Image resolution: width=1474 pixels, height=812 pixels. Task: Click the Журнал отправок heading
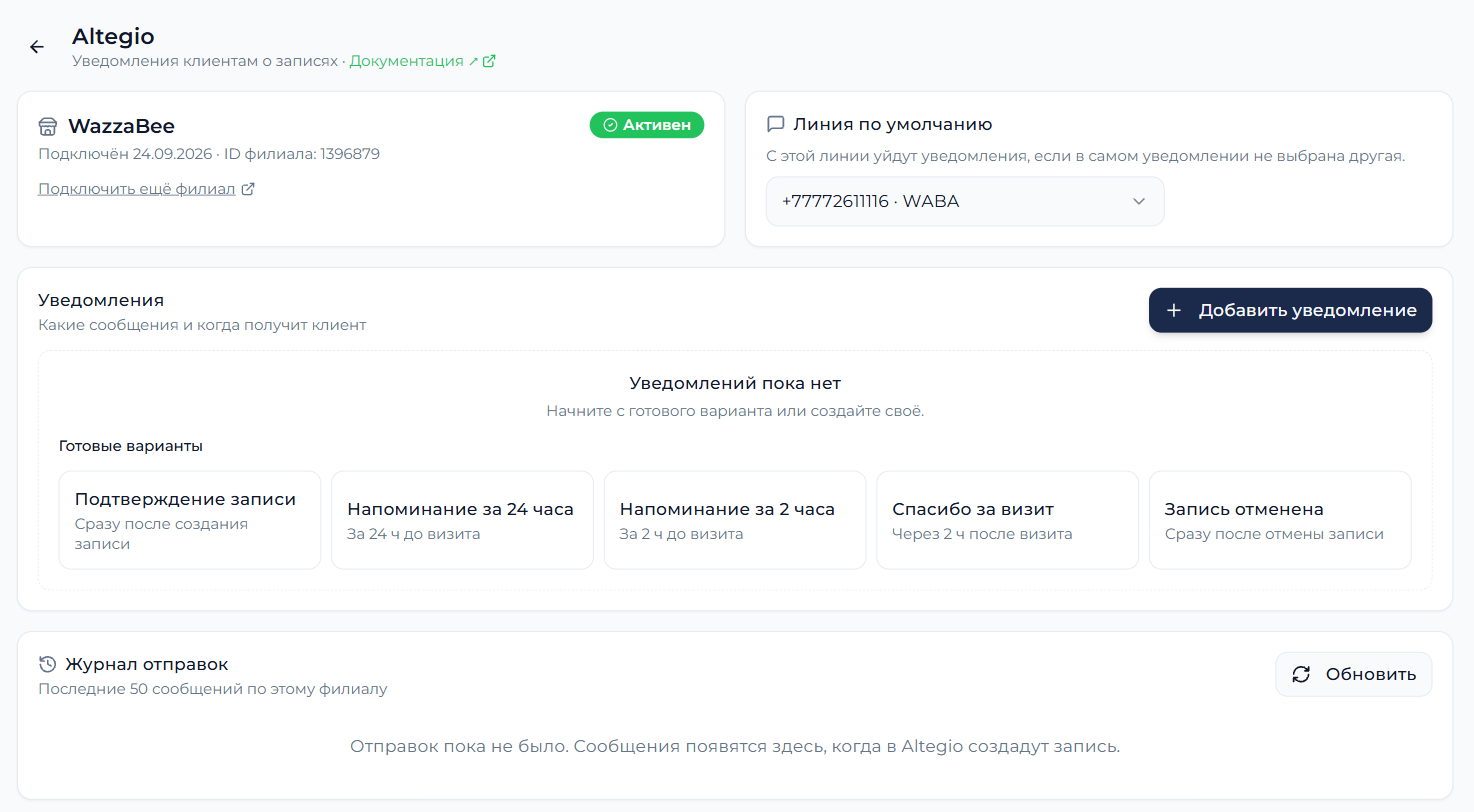point(147,664)
